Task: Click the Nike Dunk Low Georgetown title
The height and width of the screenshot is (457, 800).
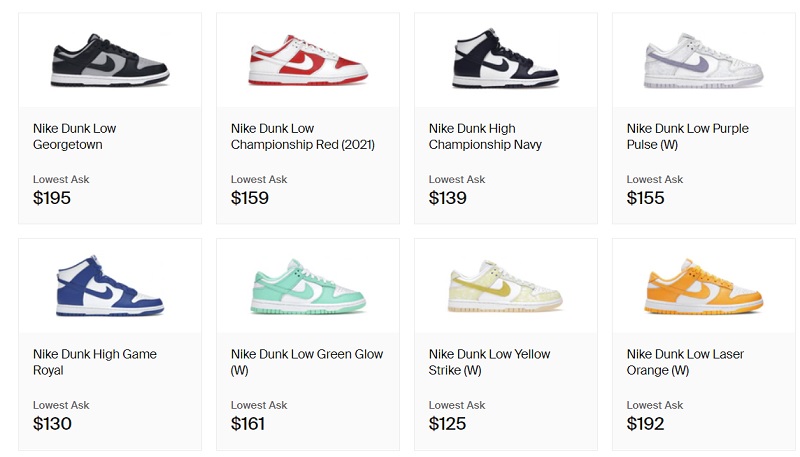Action: [x=74, y=136]
